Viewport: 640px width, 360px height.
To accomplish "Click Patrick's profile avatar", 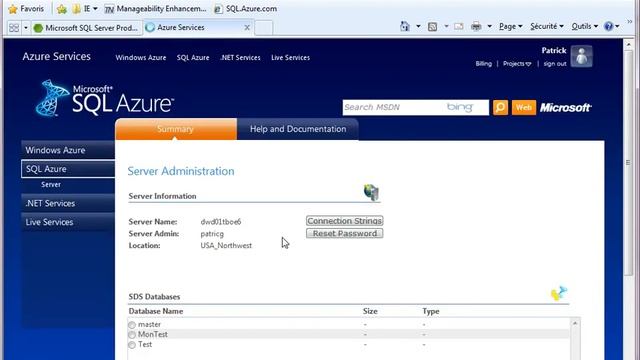I will (x=581, y=56).
